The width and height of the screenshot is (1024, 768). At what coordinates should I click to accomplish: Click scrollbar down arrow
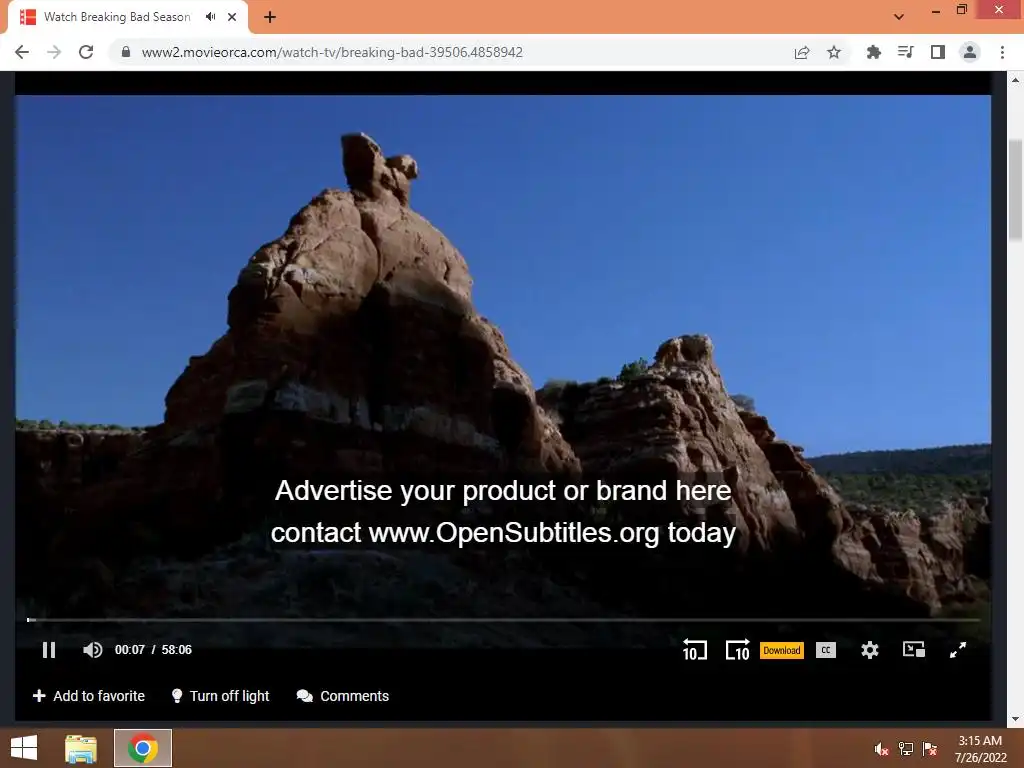(1015, 719)
